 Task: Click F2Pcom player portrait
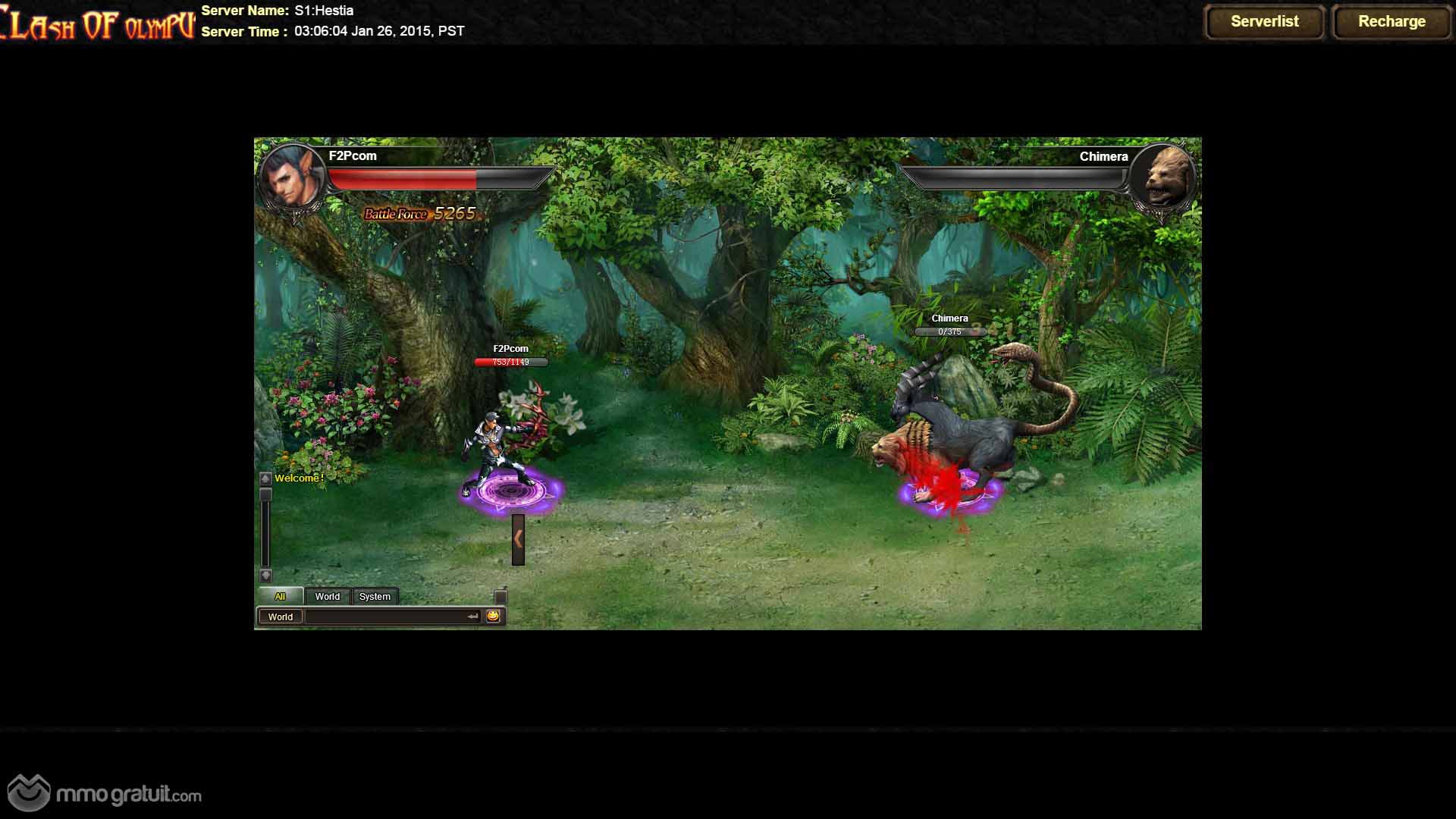click(292, 178)
